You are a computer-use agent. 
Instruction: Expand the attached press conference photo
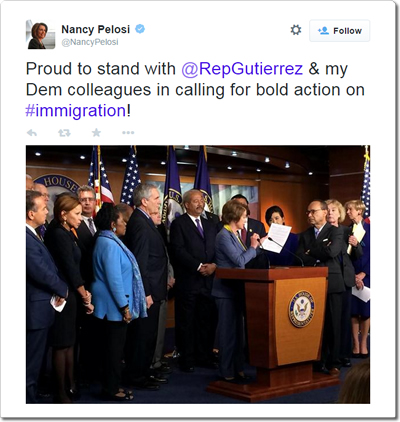point(198,274)
